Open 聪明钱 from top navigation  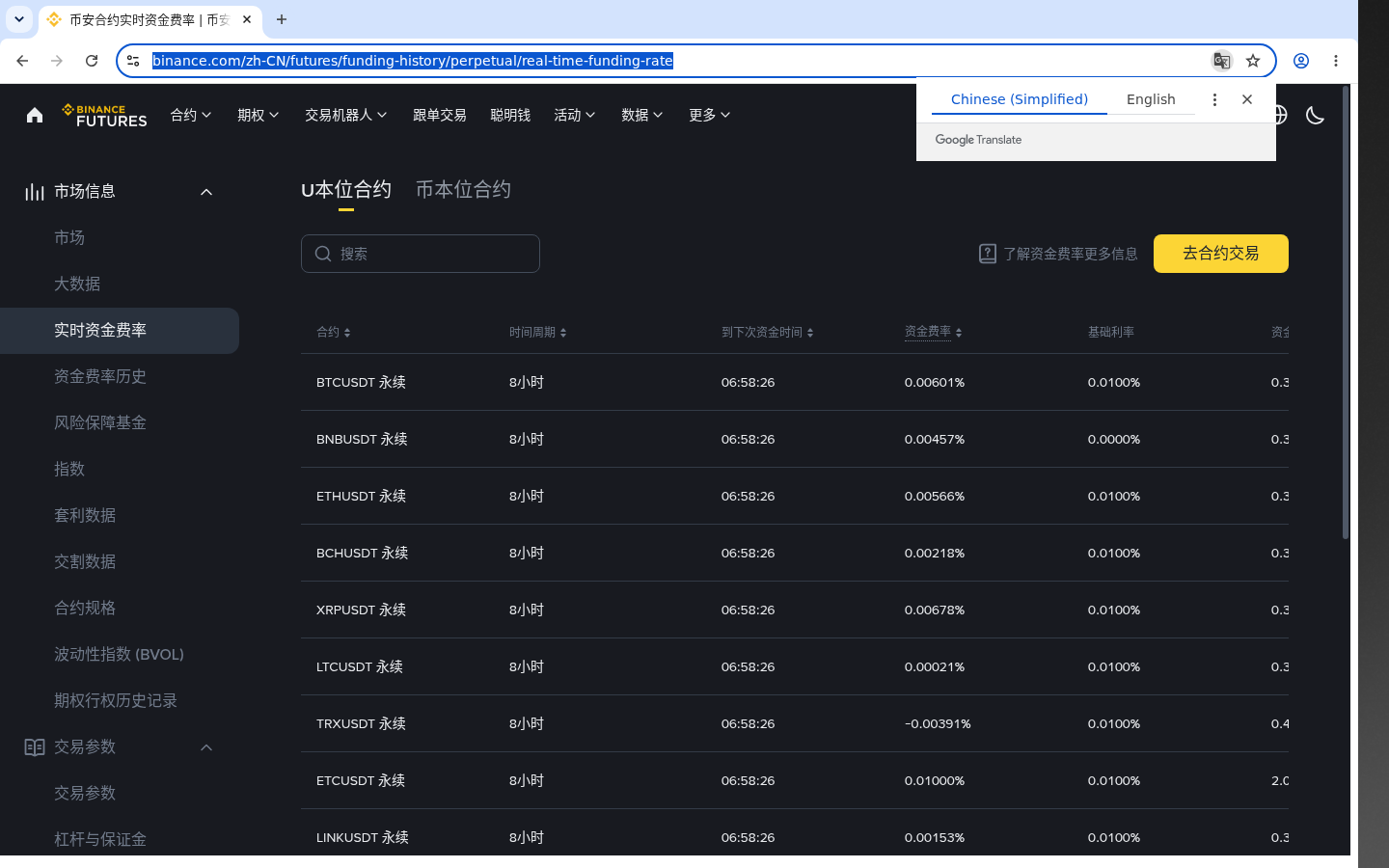pyautogui.click(x=510, y=115)
